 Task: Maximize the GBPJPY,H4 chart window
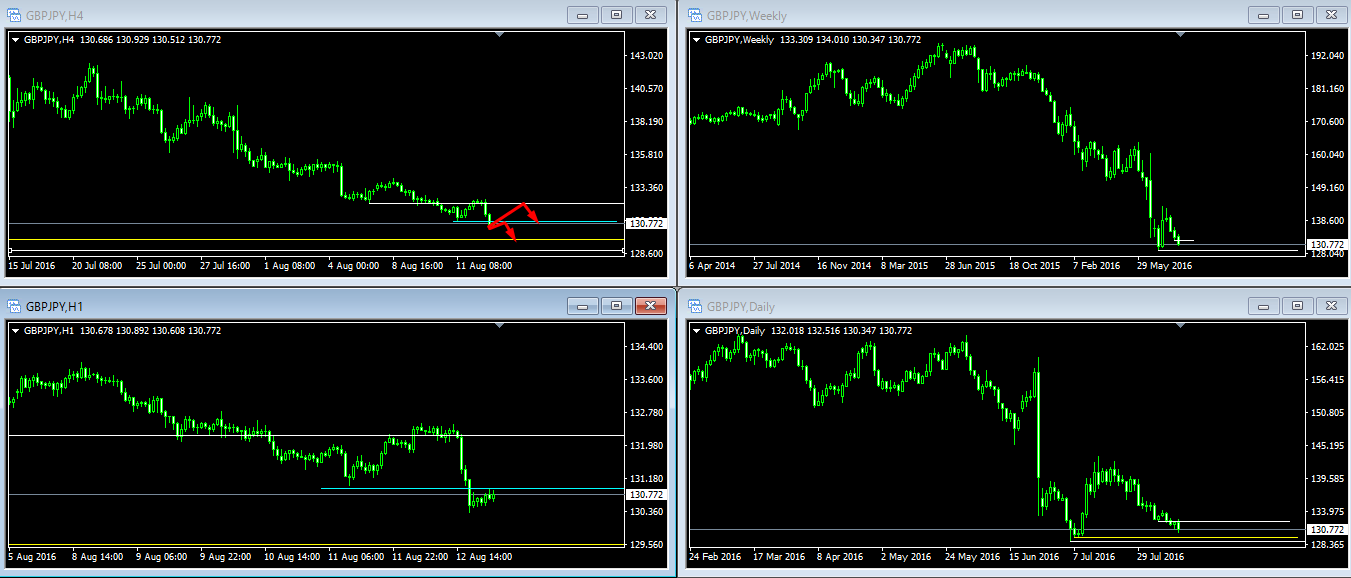[617, 15]
